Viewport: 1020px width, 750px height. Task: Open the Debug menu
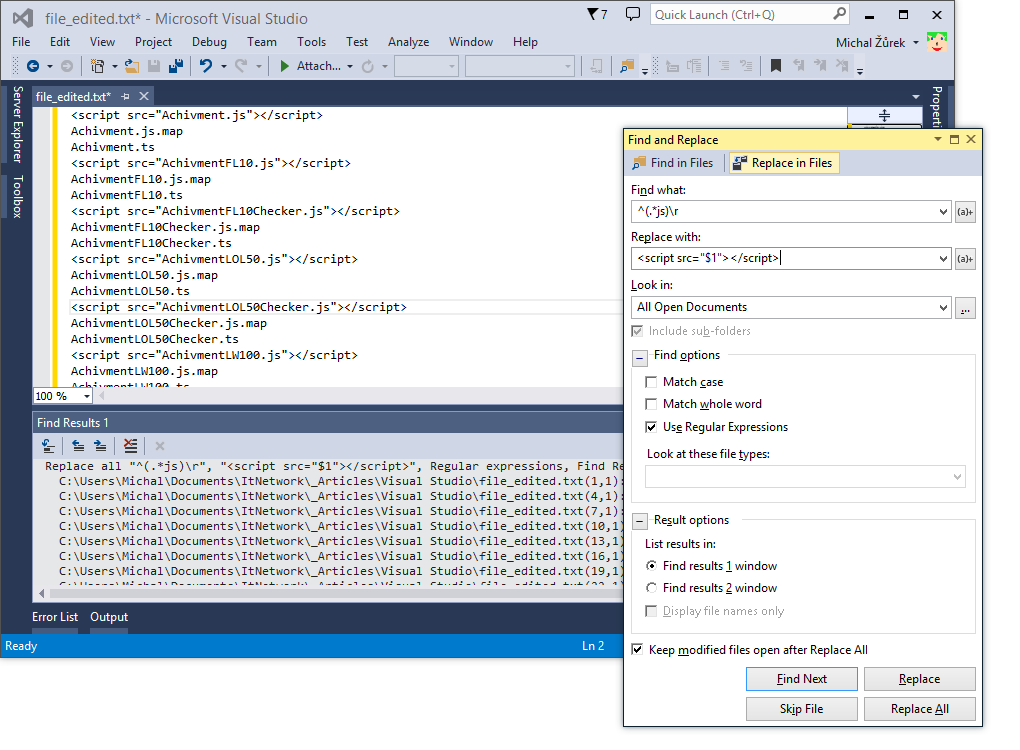click(209, 42)
